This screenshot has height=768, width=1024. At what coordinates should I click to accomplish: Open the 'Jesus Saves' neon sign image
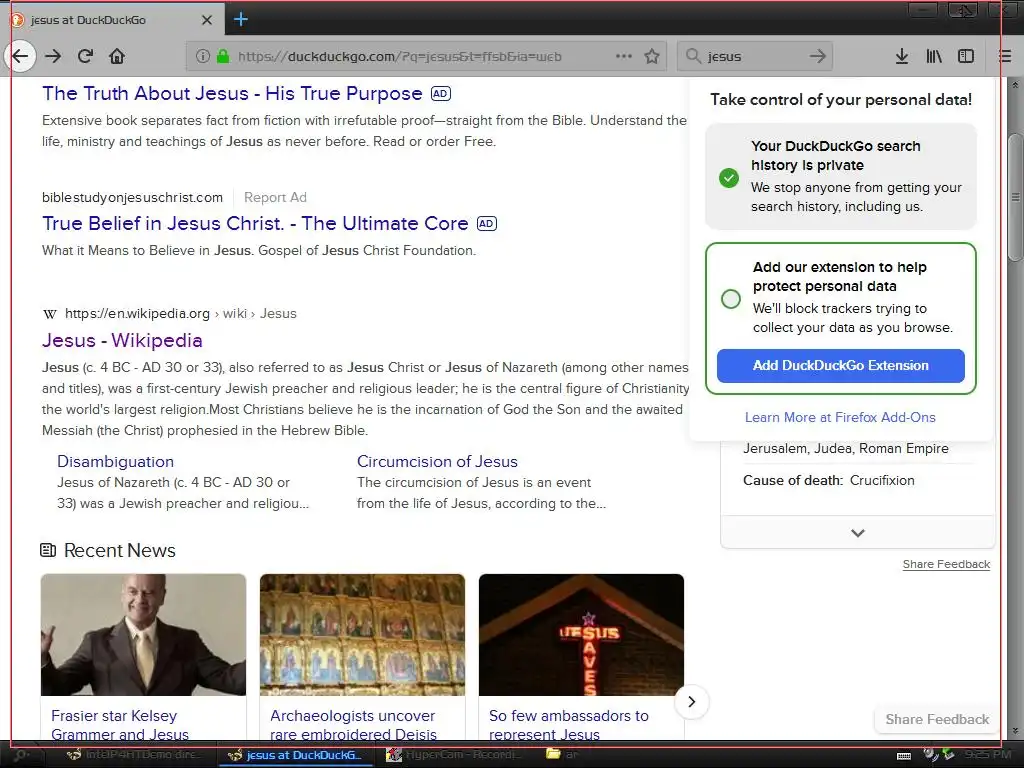pyautogui.click(x=581, y=635)
